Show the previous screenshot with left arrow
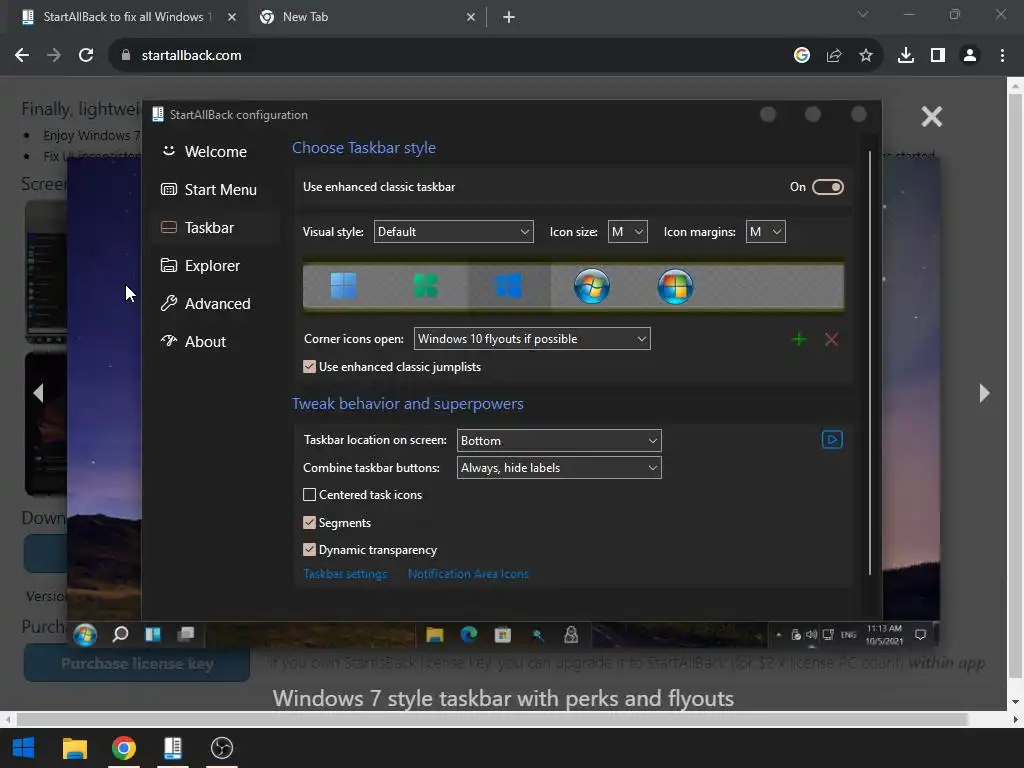Screen dimensions: 1024x768 click(39, 393)
